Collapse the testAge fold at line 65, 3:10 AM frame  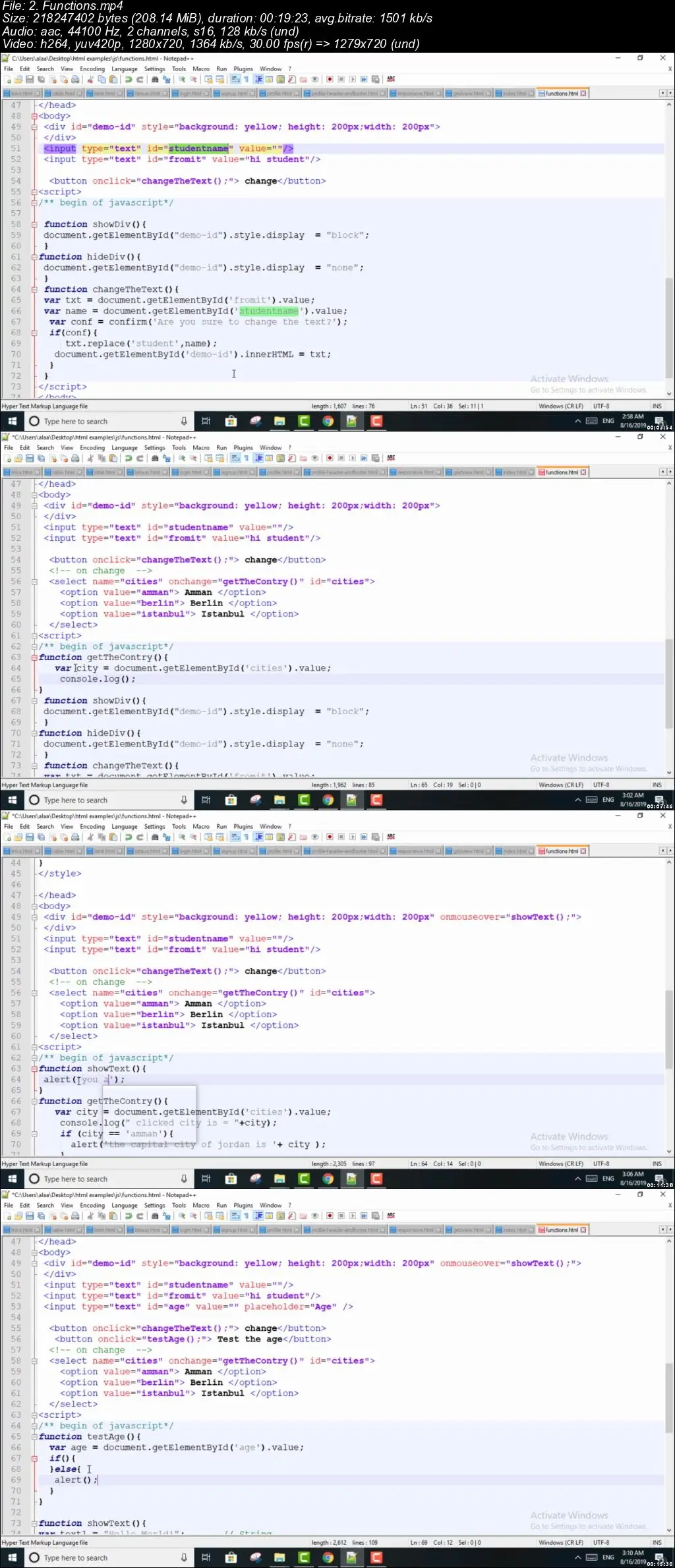coord(34,1436)
